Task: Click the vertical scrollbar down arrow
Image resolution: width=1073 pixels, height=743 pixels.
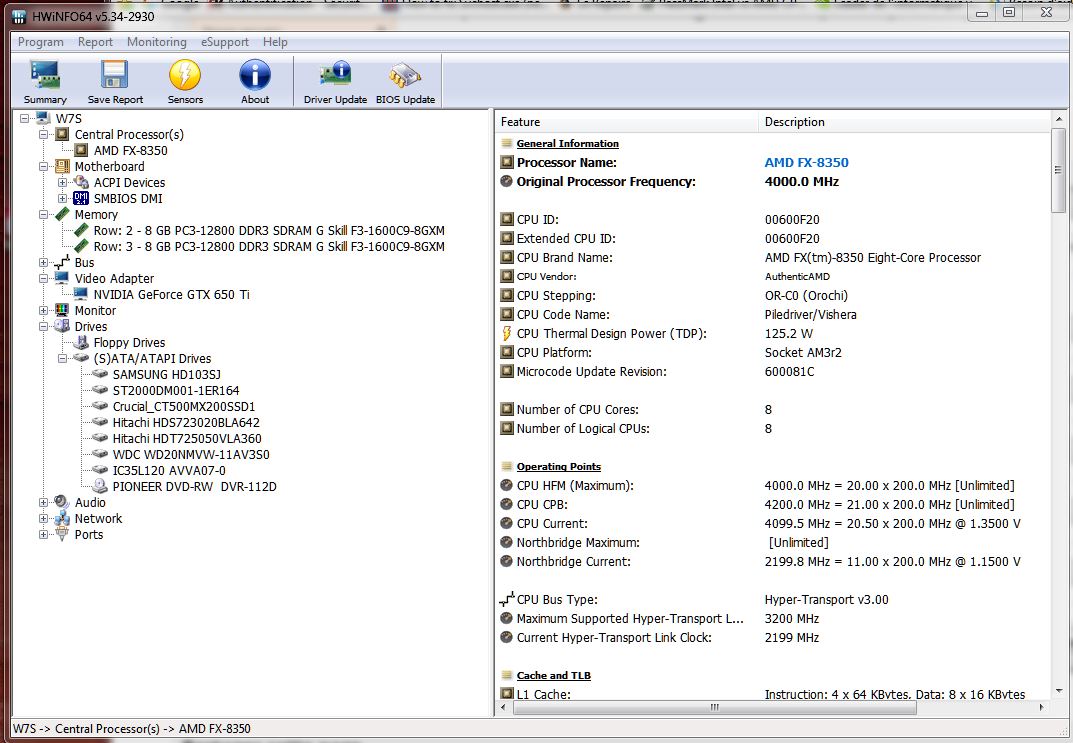Action: (x=1059, y=691)
